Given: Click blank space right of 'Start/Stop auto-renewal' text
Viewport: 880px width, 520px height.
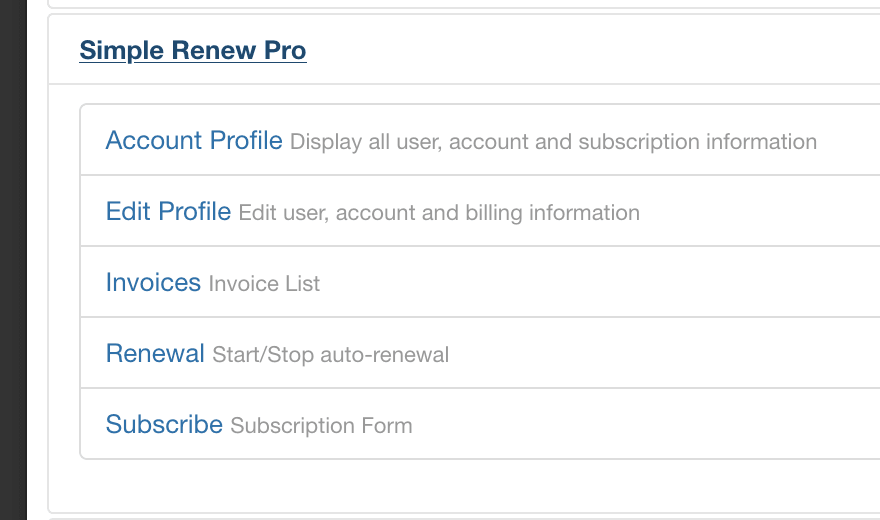Looking at the screenshot, I should [660, 355].
